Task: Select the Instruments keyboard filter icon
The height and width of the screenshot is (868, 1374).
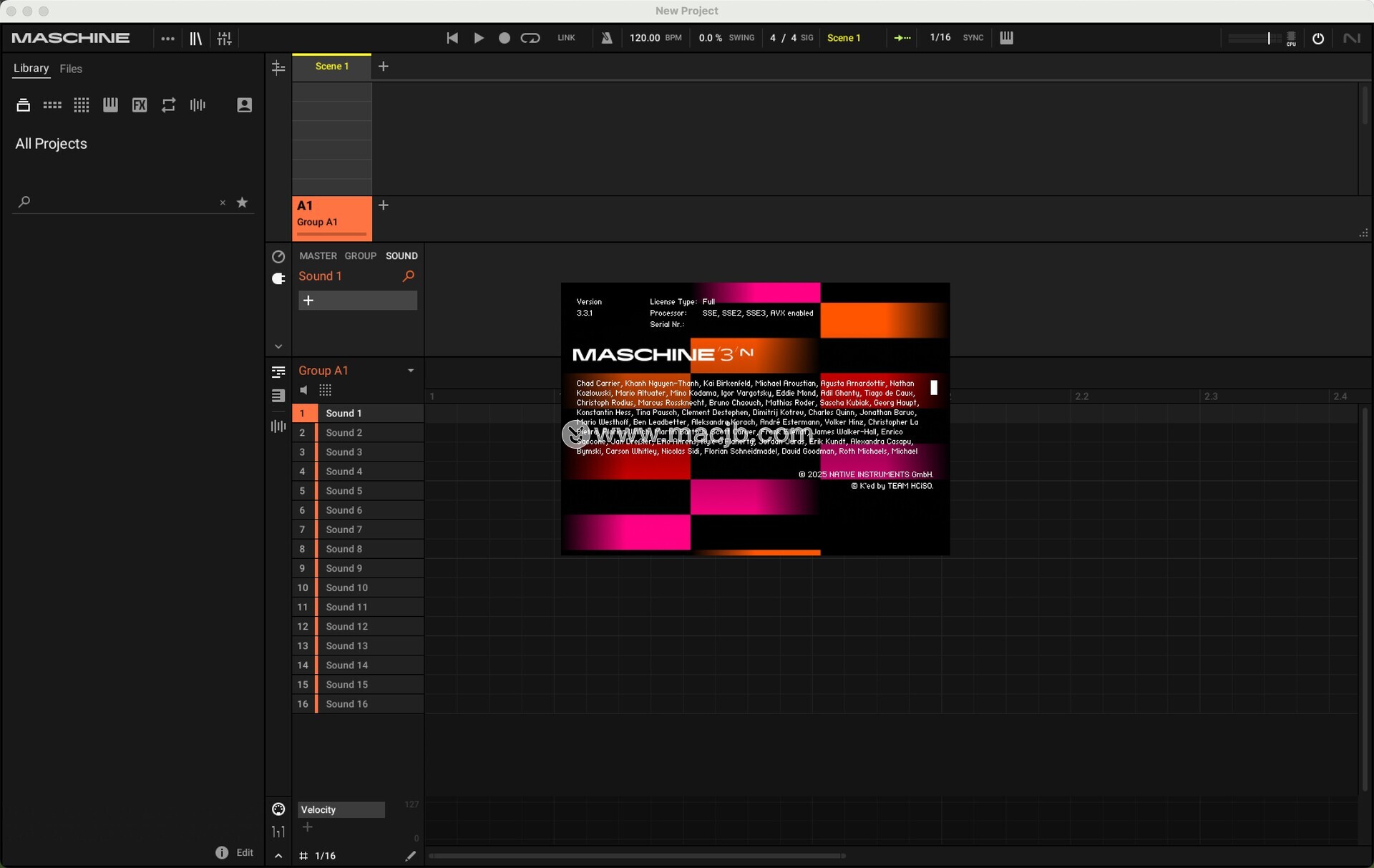Action: point(110,105)
